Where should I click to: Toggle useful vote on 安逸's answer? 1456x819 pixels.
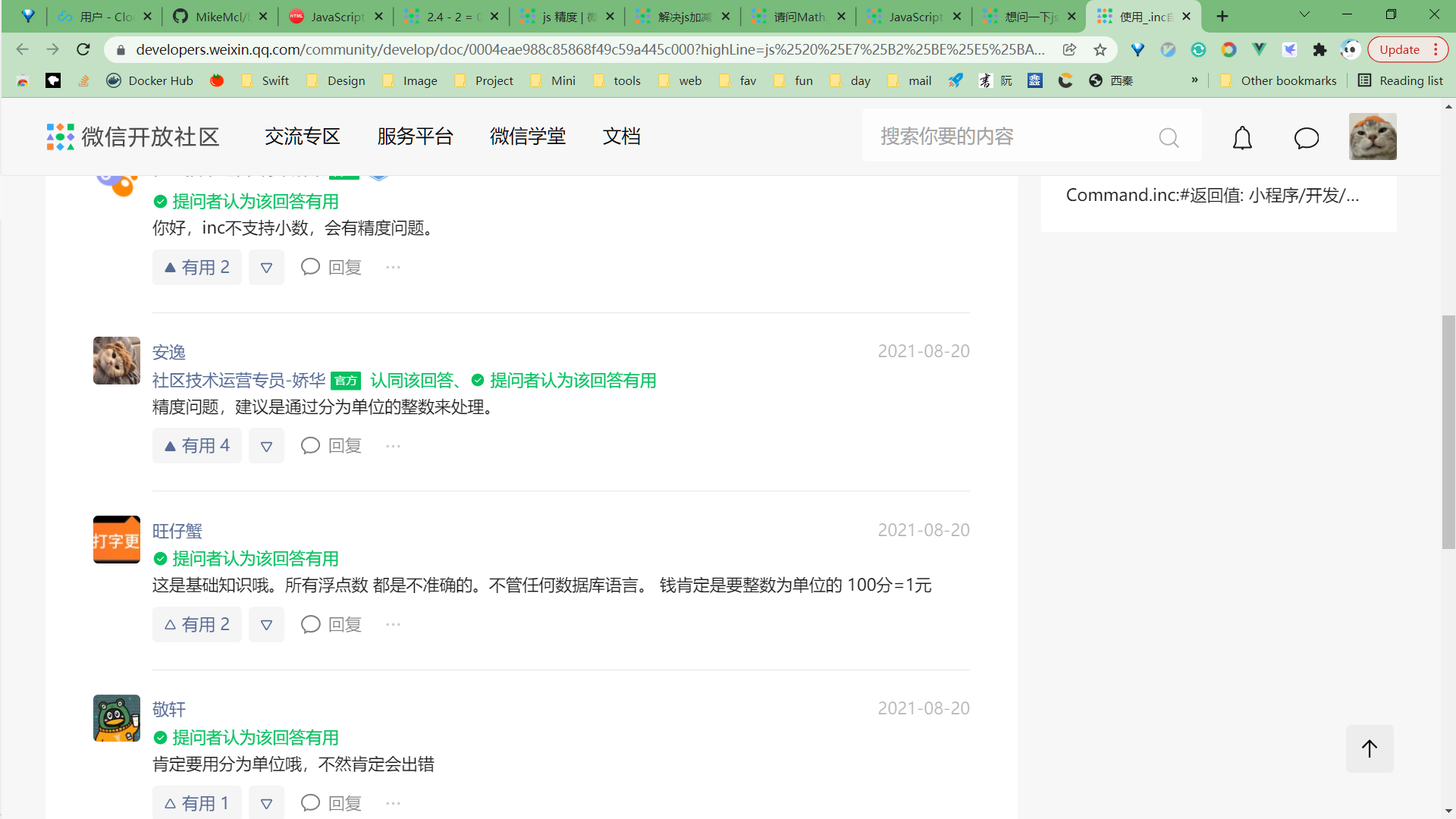(197, 446)
